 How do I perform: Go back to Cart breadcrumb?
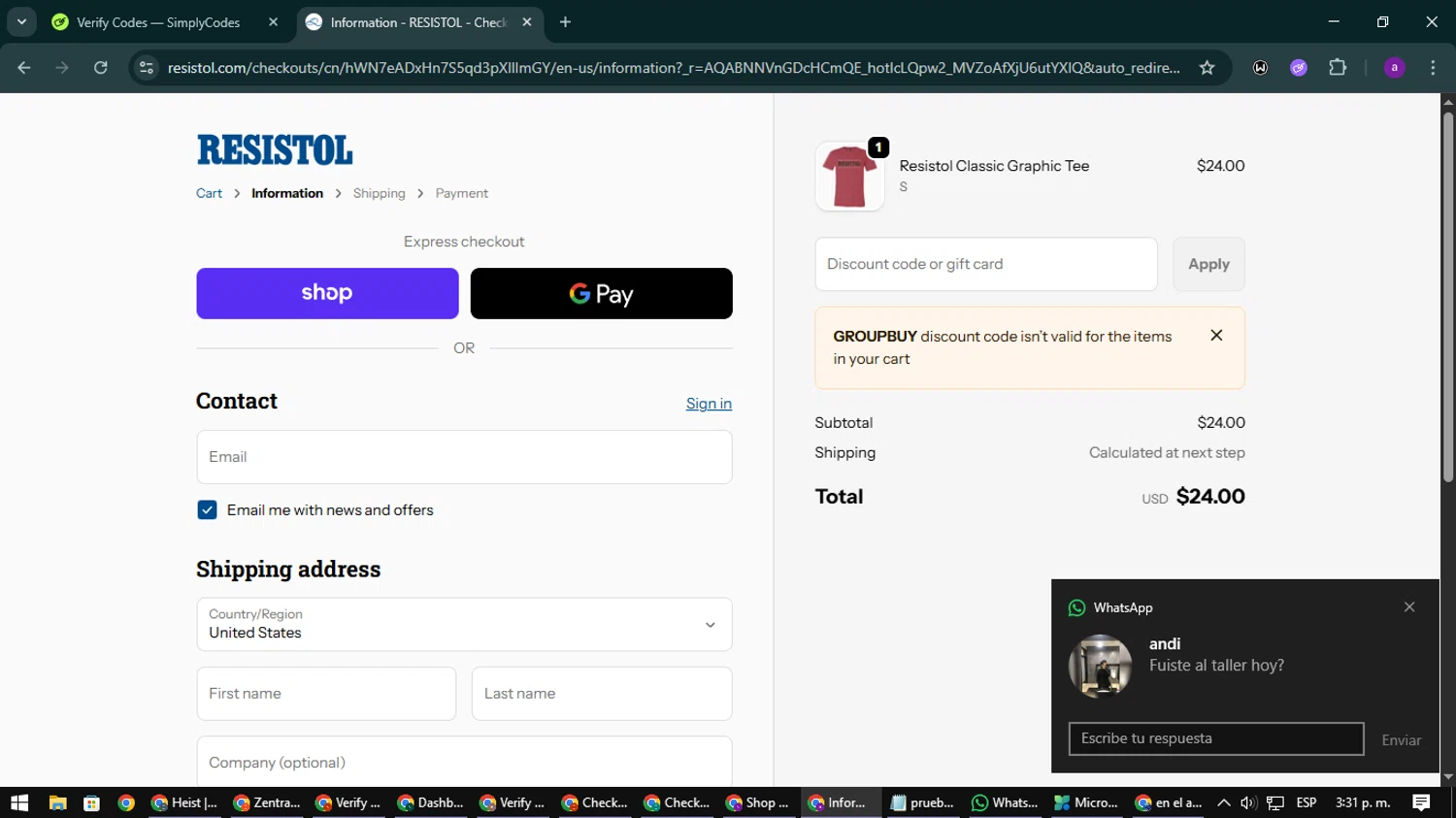(x=209, y=193)
